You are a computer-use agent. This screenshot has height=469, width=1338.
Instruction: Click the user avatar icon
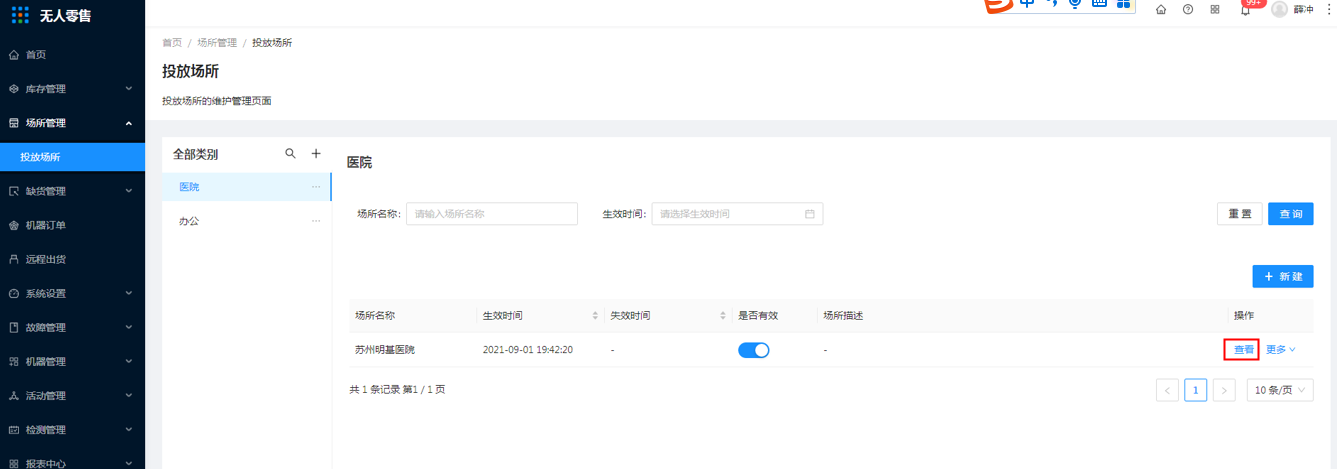1279,9
